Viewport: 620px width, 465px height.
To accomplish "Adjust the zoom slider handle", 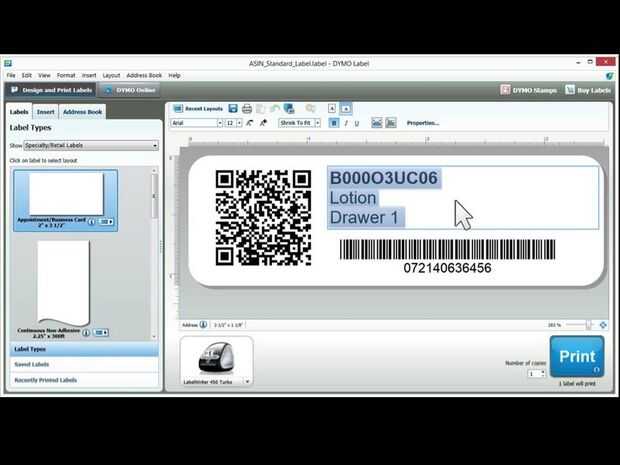I will pos(589,325).
